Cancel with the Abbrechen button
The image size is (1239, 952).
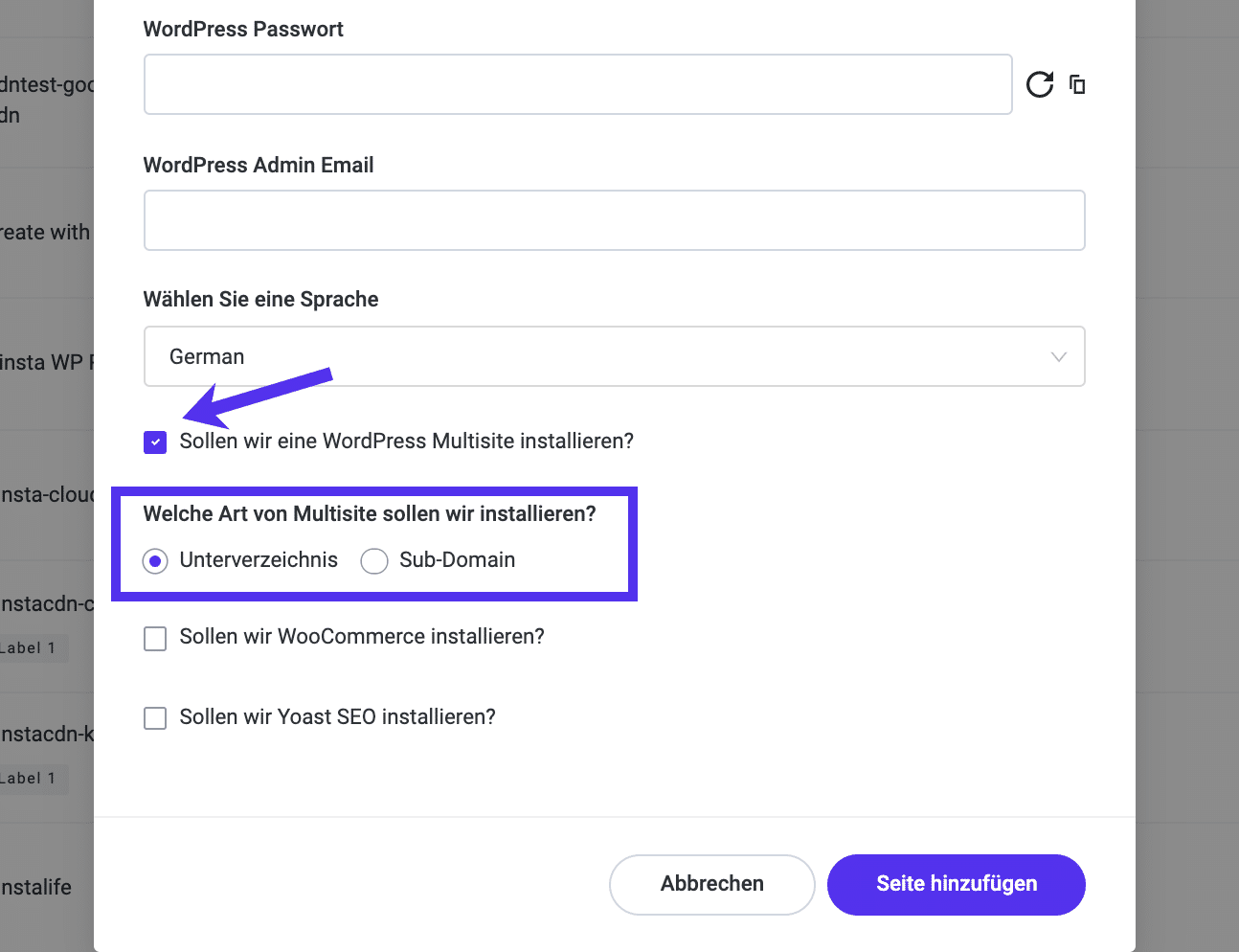tap(711, 884)
